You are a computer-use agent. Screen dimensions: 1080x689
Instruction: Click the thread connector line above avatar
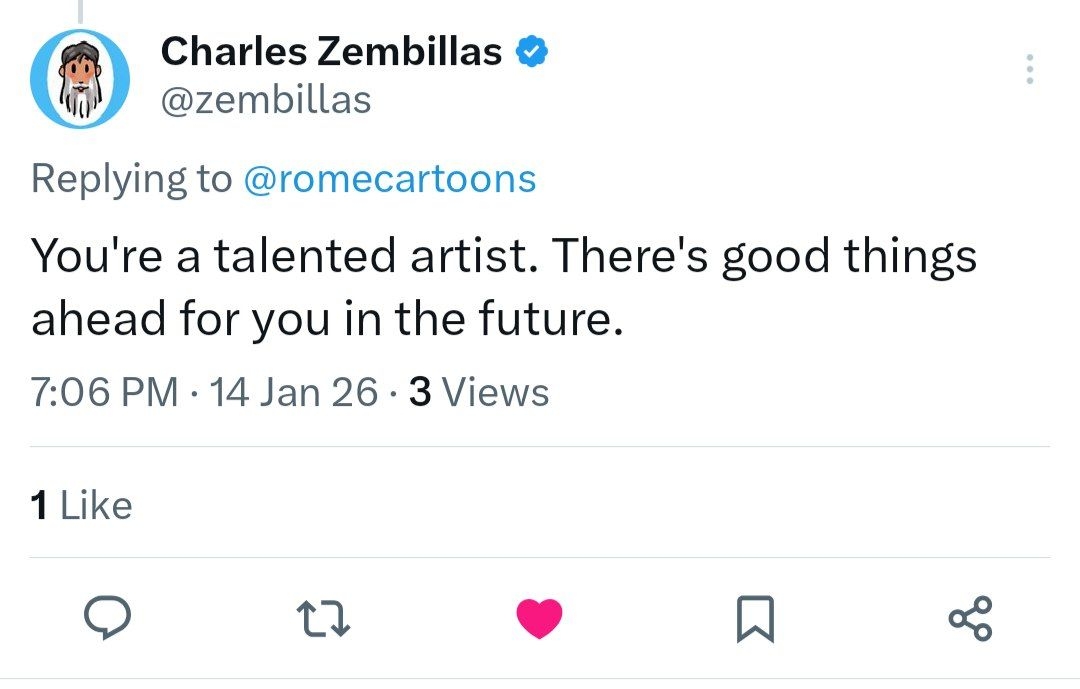point(81,10)
